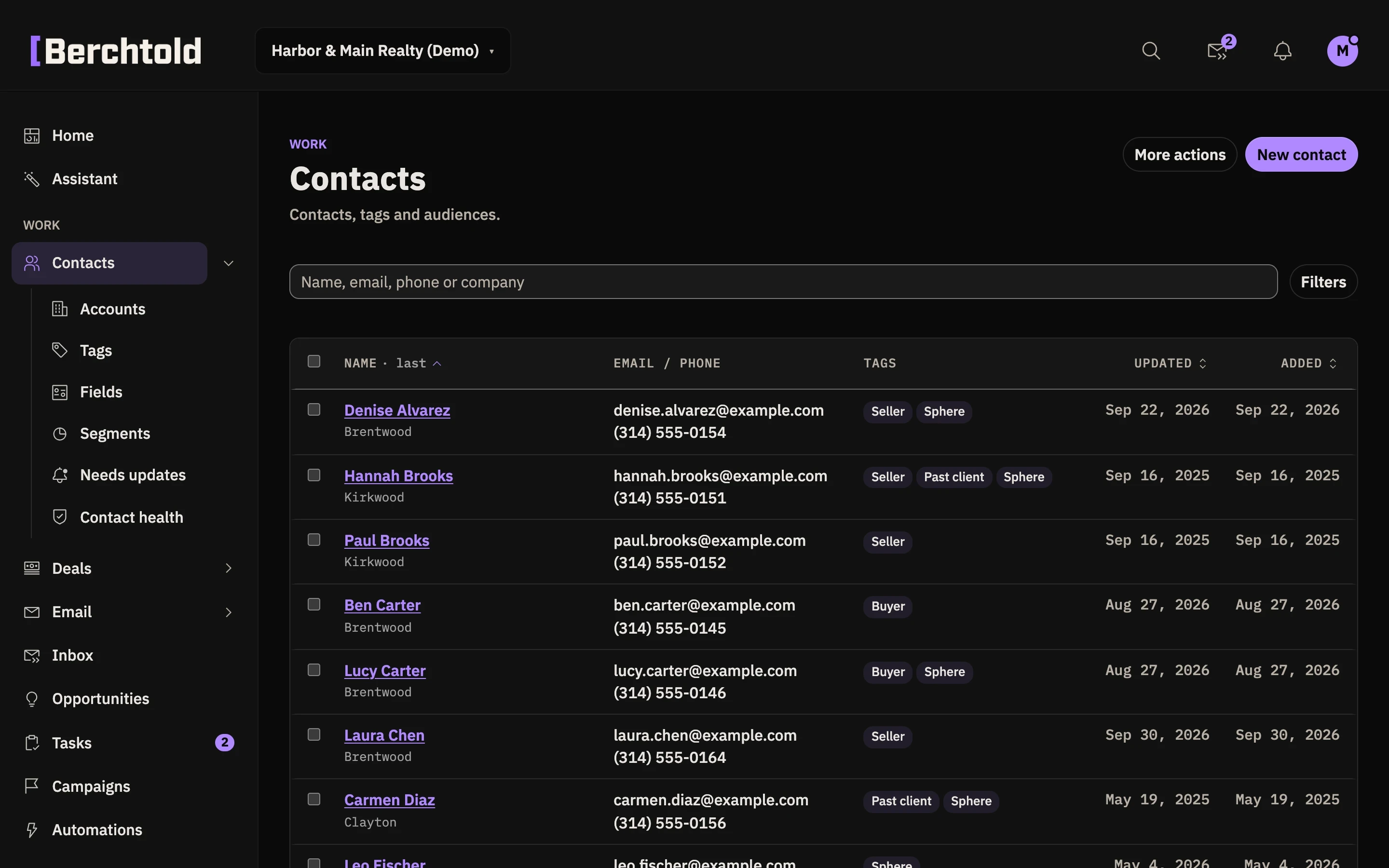Open the More actions button
This screenshot has width=1389, height=868.
[1180, 154]
